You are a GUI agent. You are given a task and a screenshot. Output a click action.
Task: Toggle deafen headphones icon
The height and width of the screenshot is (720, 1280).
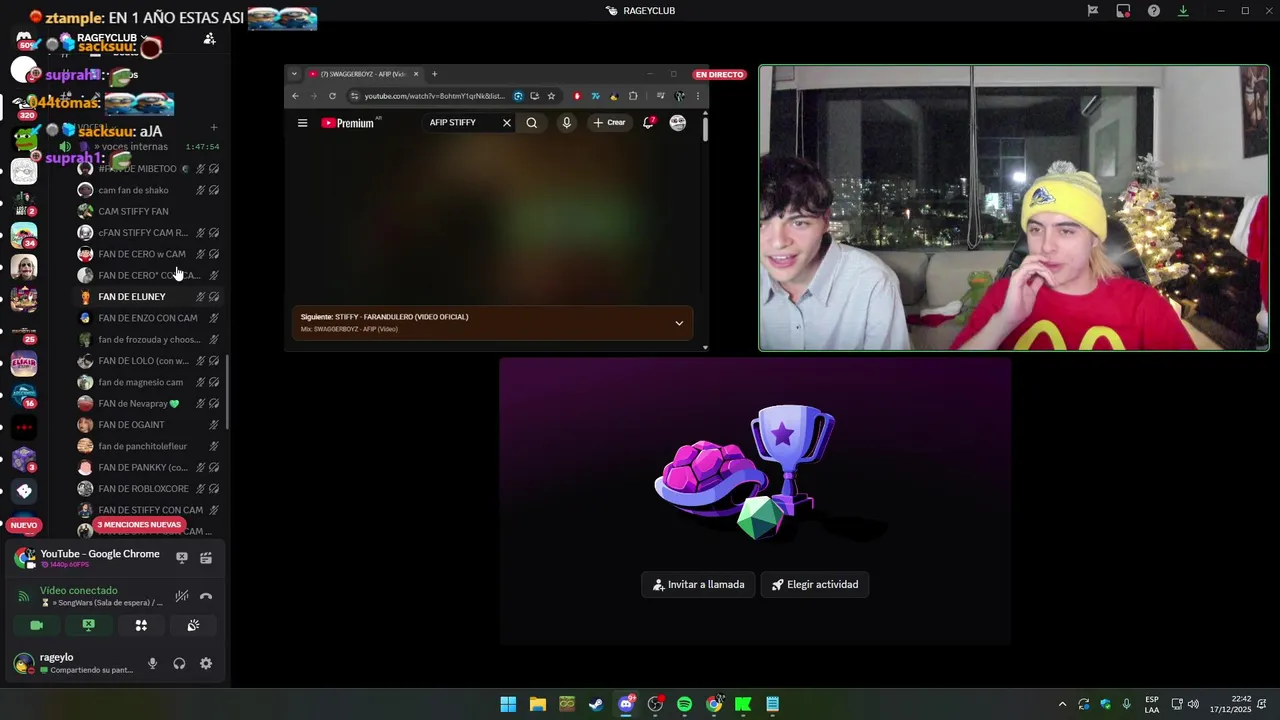pyautogui.click(x=179, y=663)
